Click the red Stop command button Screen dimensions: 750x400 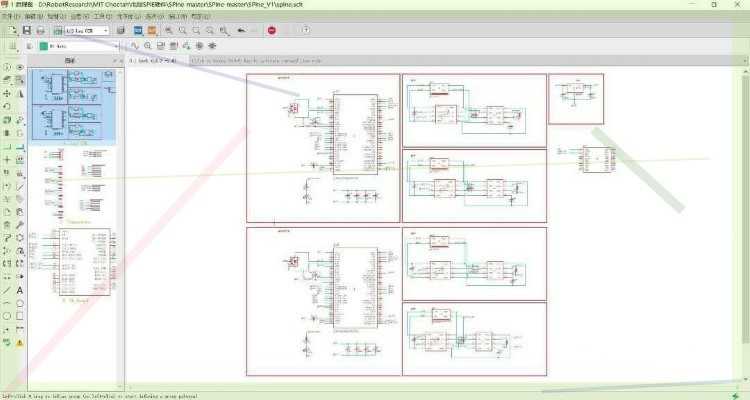pos(272,31)
